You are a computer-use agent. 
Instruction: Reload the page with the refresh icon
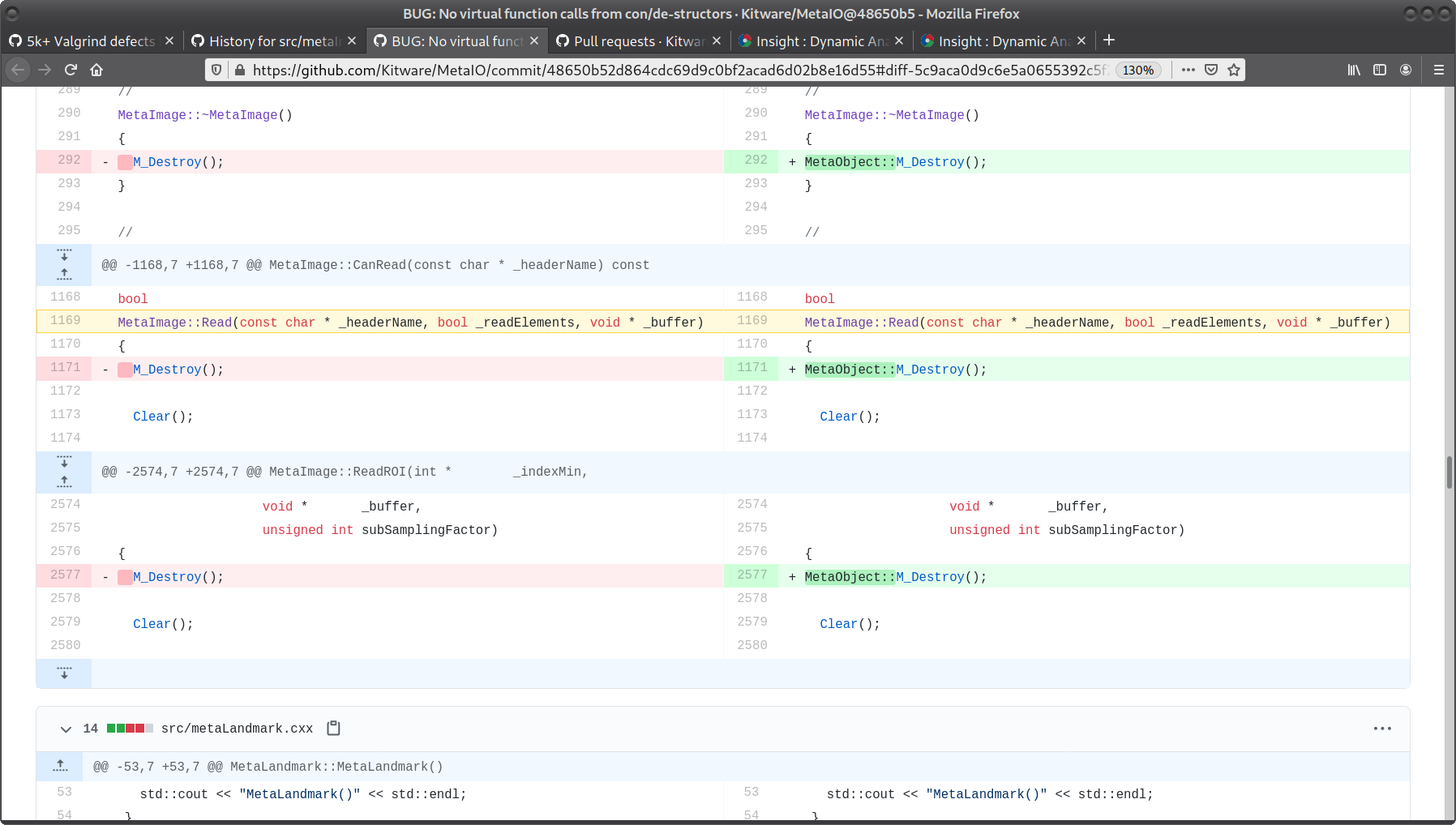tap(71, 70)
